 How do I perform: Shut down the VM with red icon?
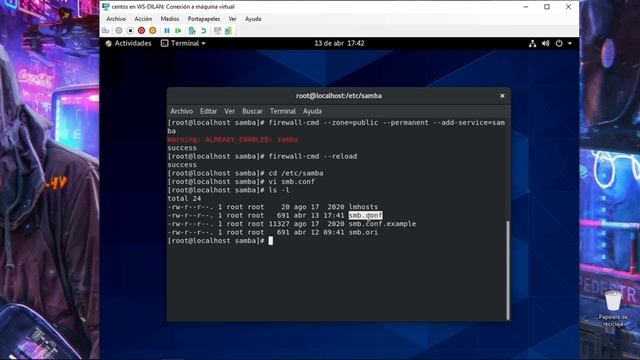141,31
